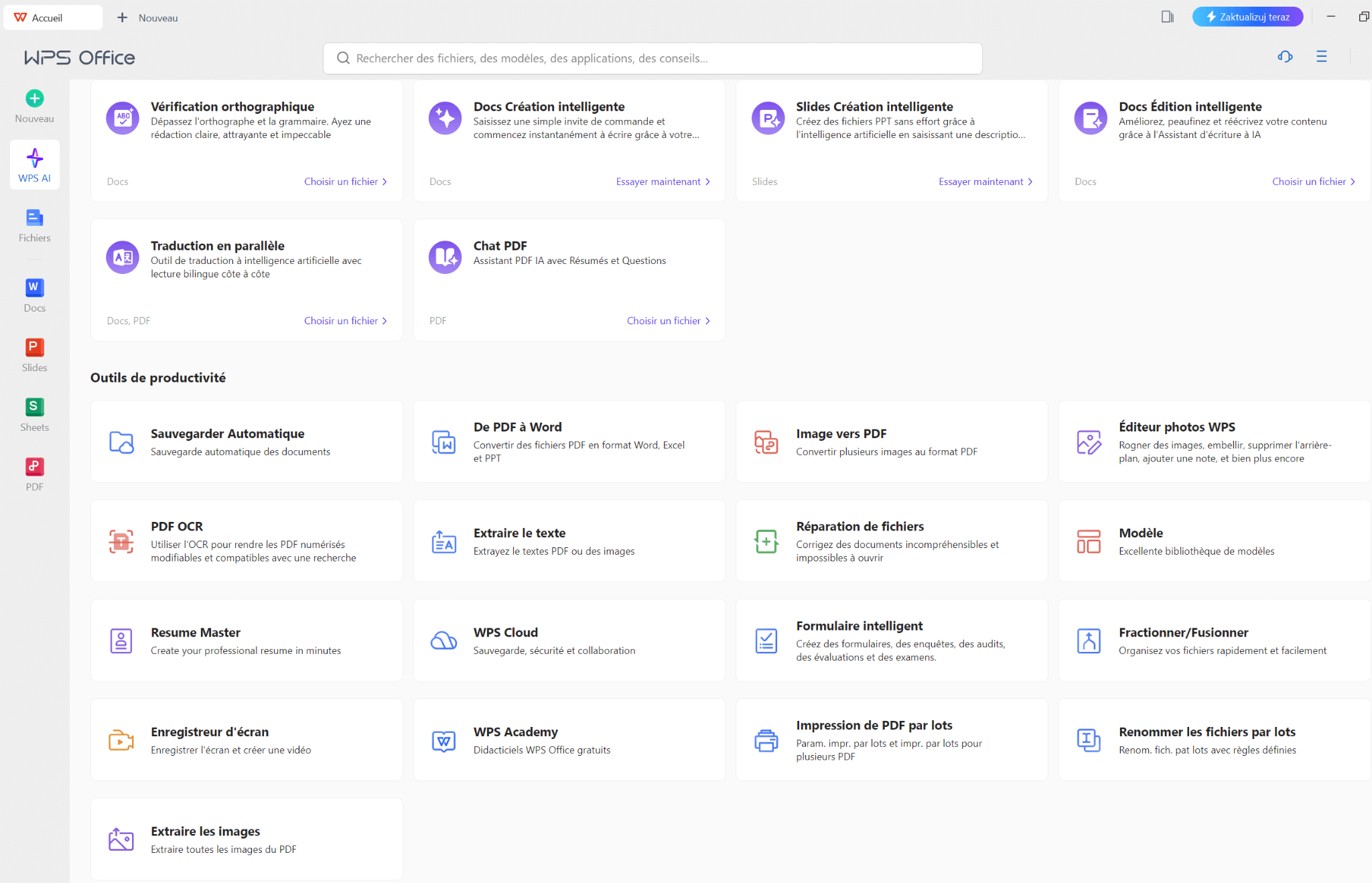Viewport: 1372px width, 883px height.
Task: Open WPS AI in the sidebar
Action: pyautogui.click(x=35, y=165)
